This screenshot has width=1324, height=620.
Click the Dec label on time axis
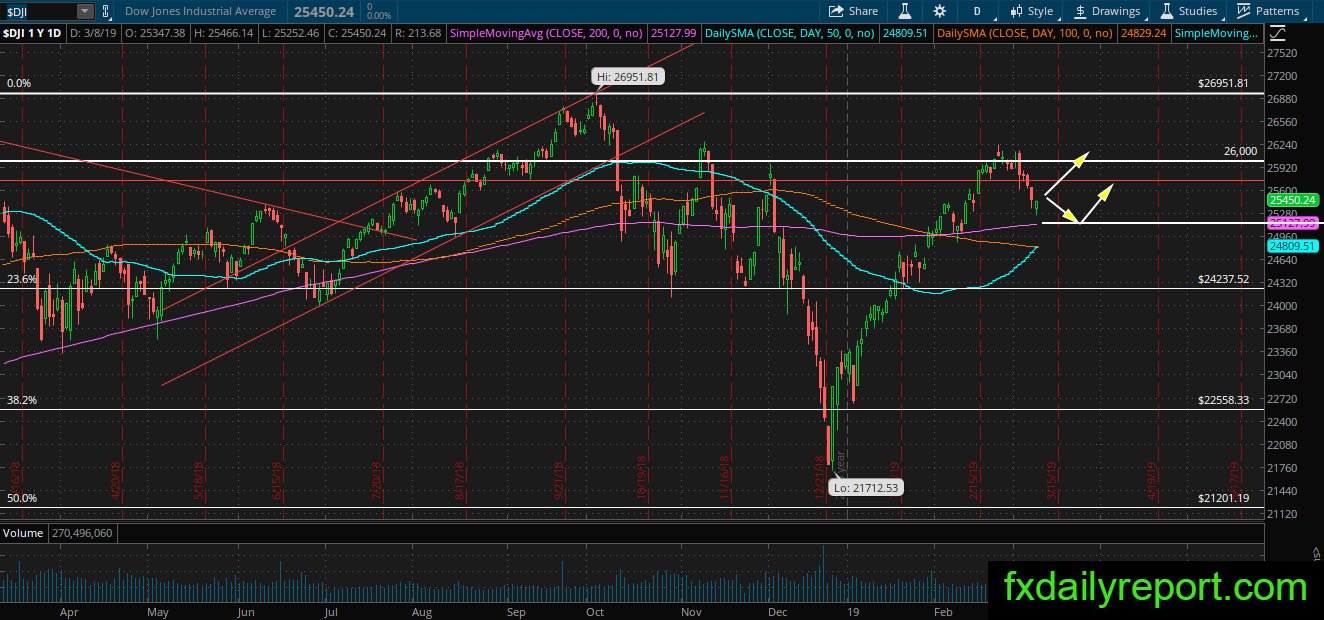pyautogui.click(x=780, y=610)
